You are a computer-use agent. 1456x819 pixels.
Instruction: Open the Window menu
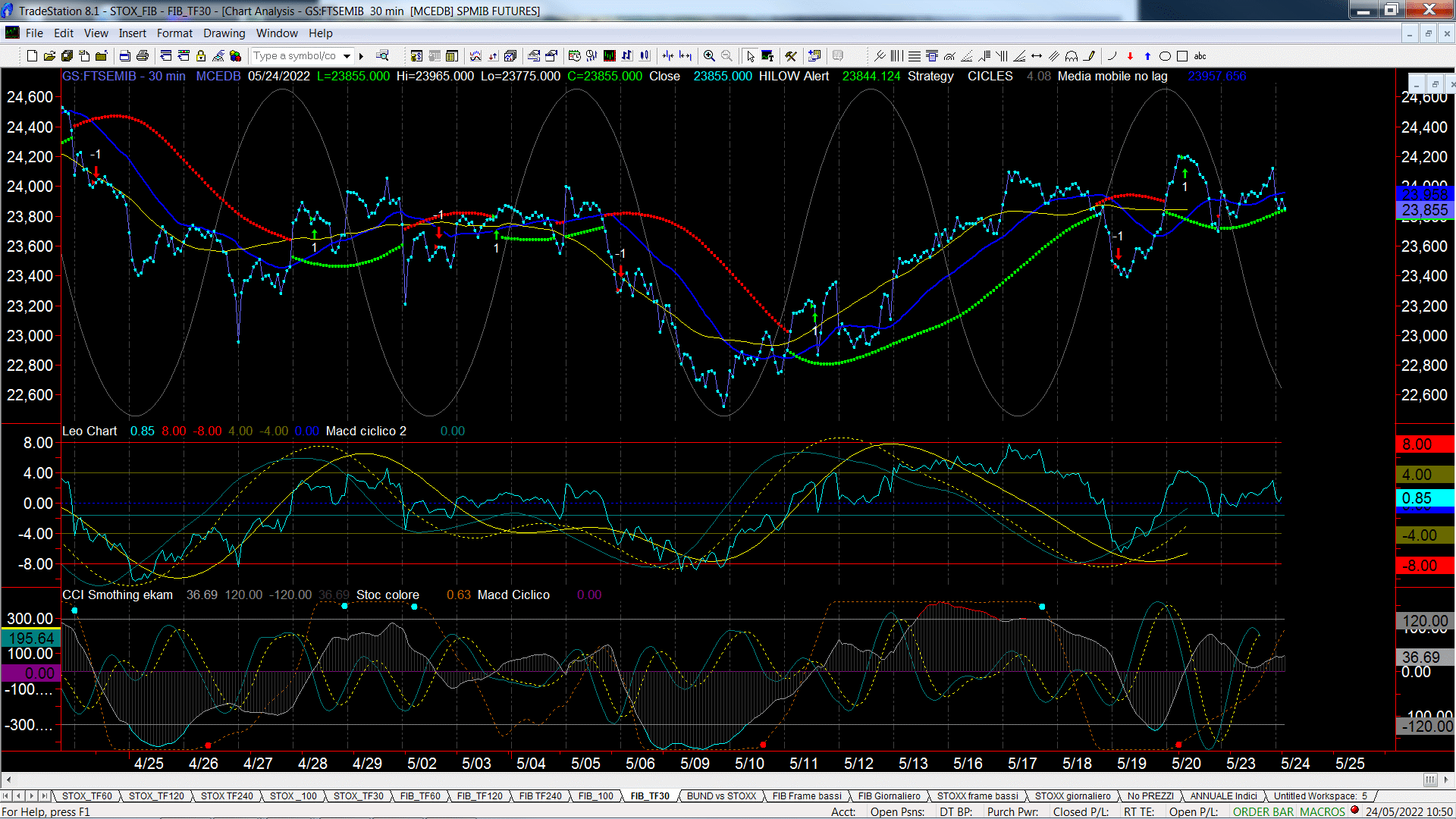coord(277,33)
